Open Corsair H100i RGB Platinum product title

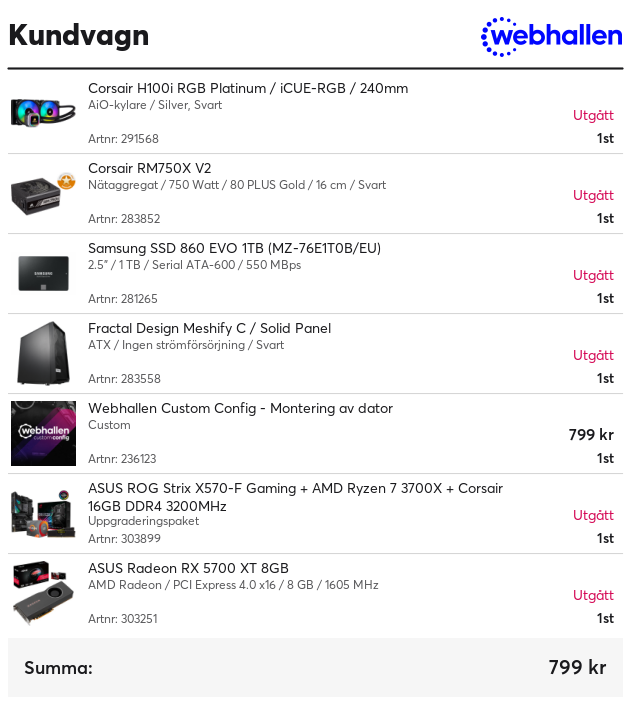click(248, 88)
